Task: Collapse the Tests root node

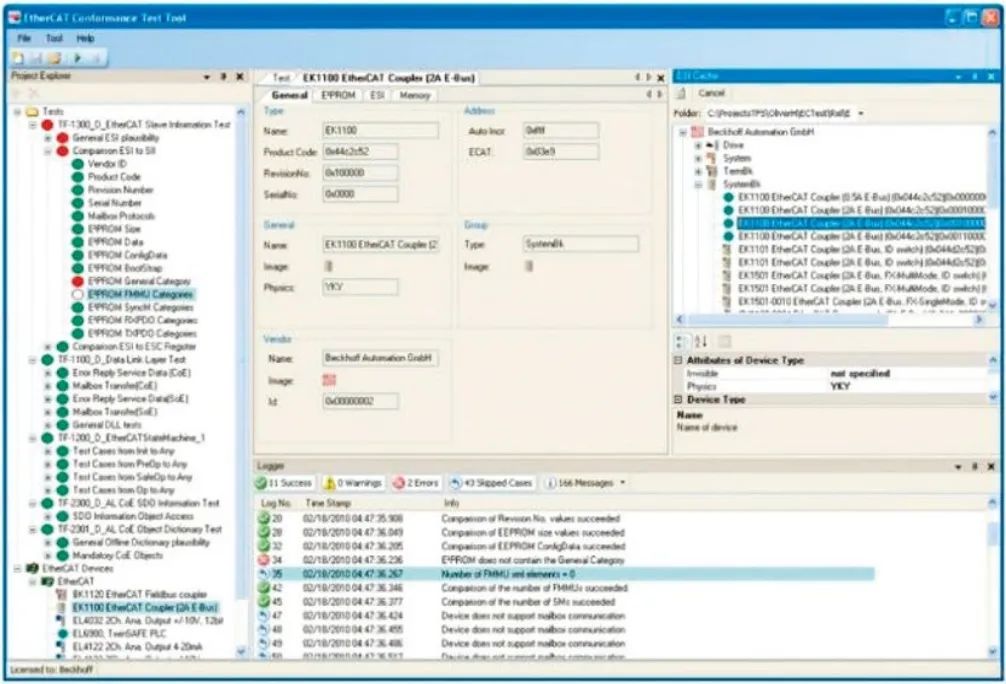Action: coord(17,112)
